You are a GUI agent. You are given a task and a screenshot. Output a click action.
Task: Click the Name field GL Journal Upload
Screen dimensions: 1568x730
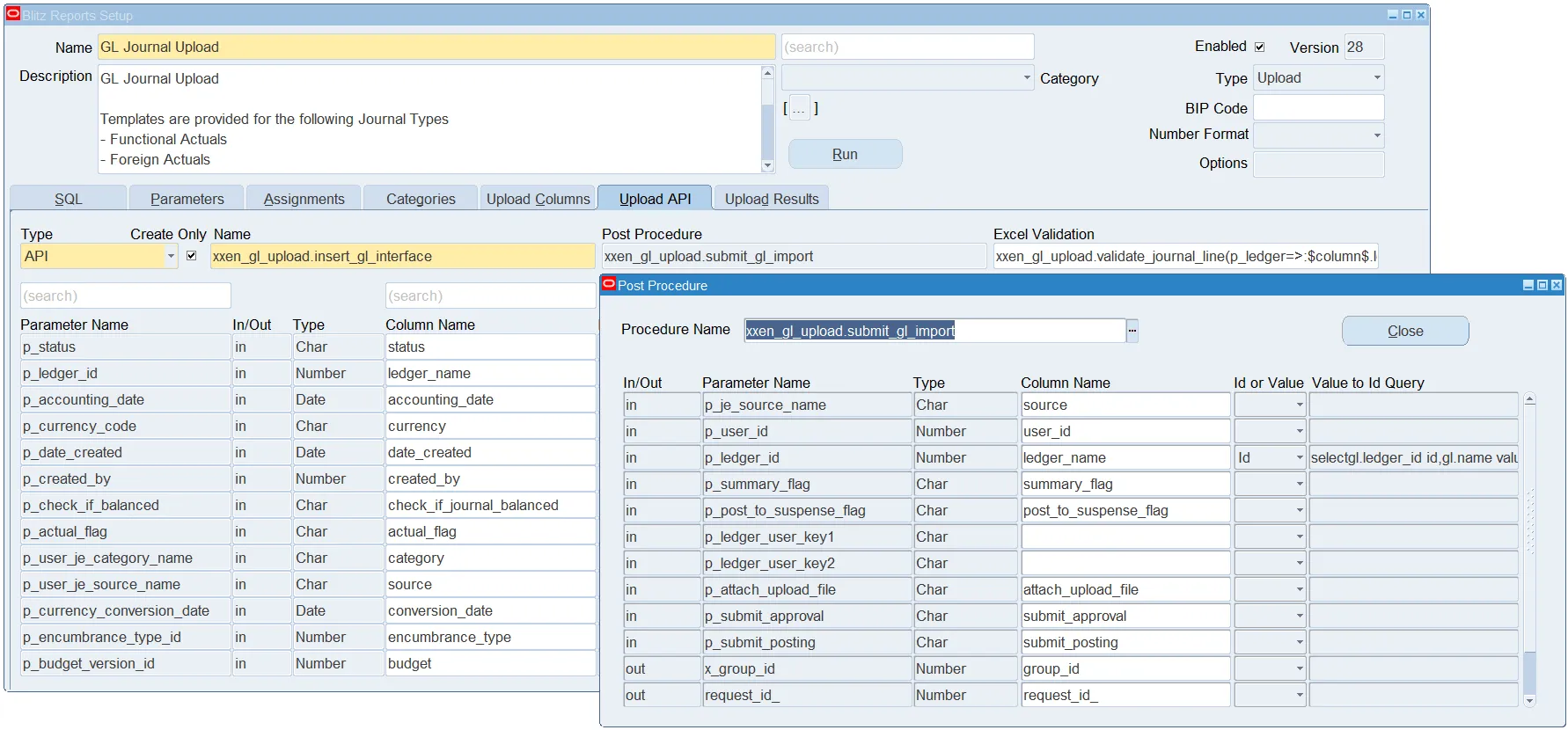pos(436,47)
